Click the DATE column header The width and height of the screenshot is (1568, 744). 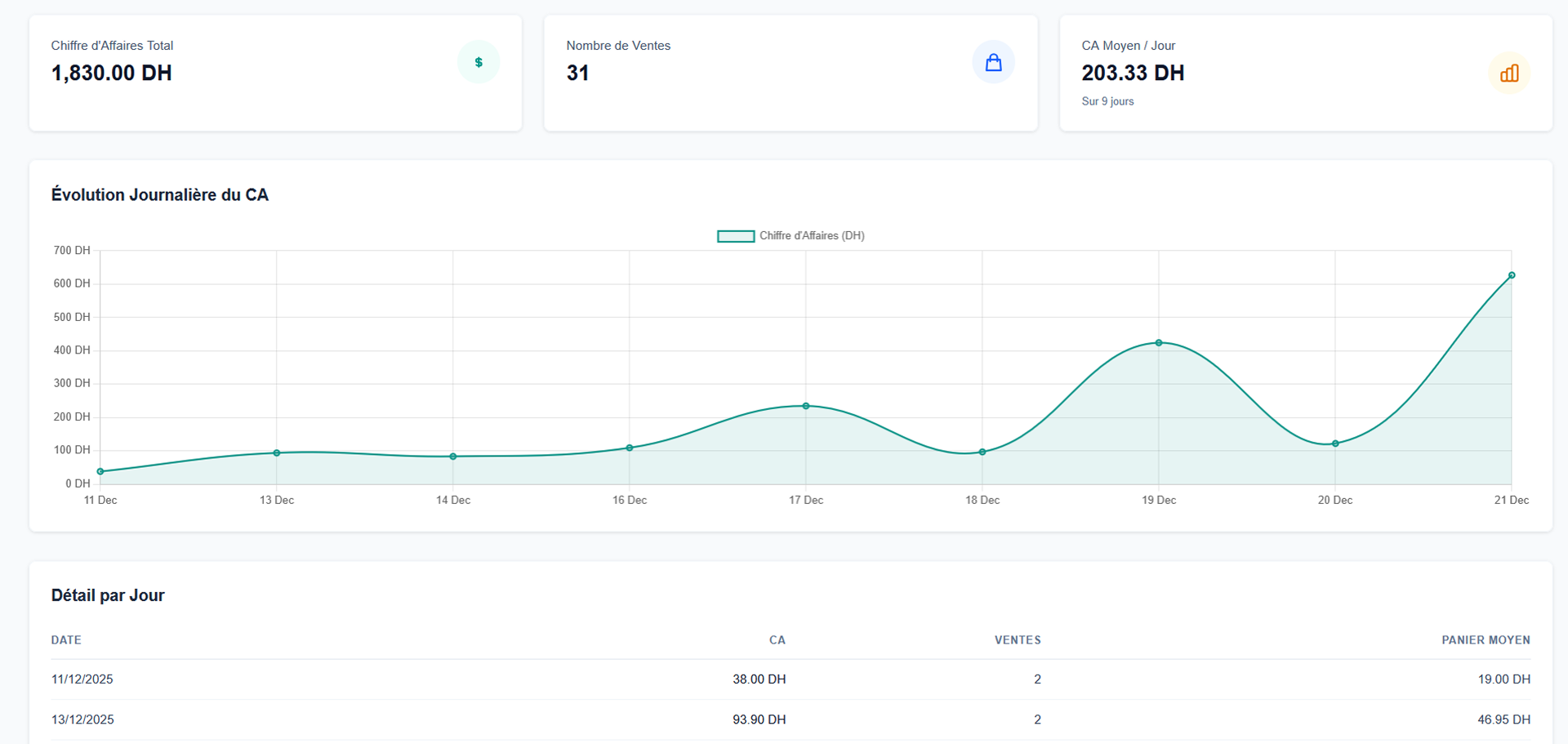[x=66, y=640]
